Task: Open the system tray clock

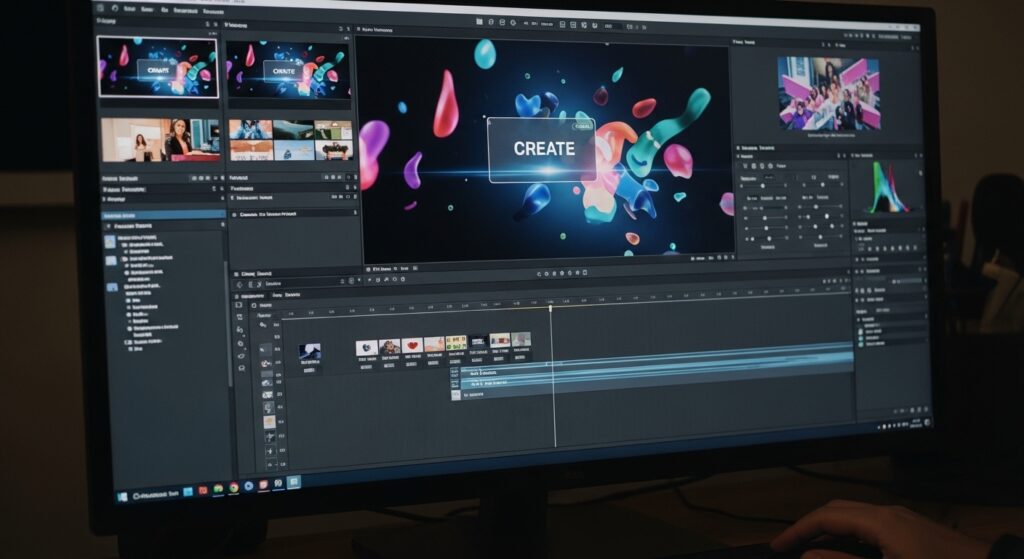Action: pyautogui.click(x=917, y=423)
